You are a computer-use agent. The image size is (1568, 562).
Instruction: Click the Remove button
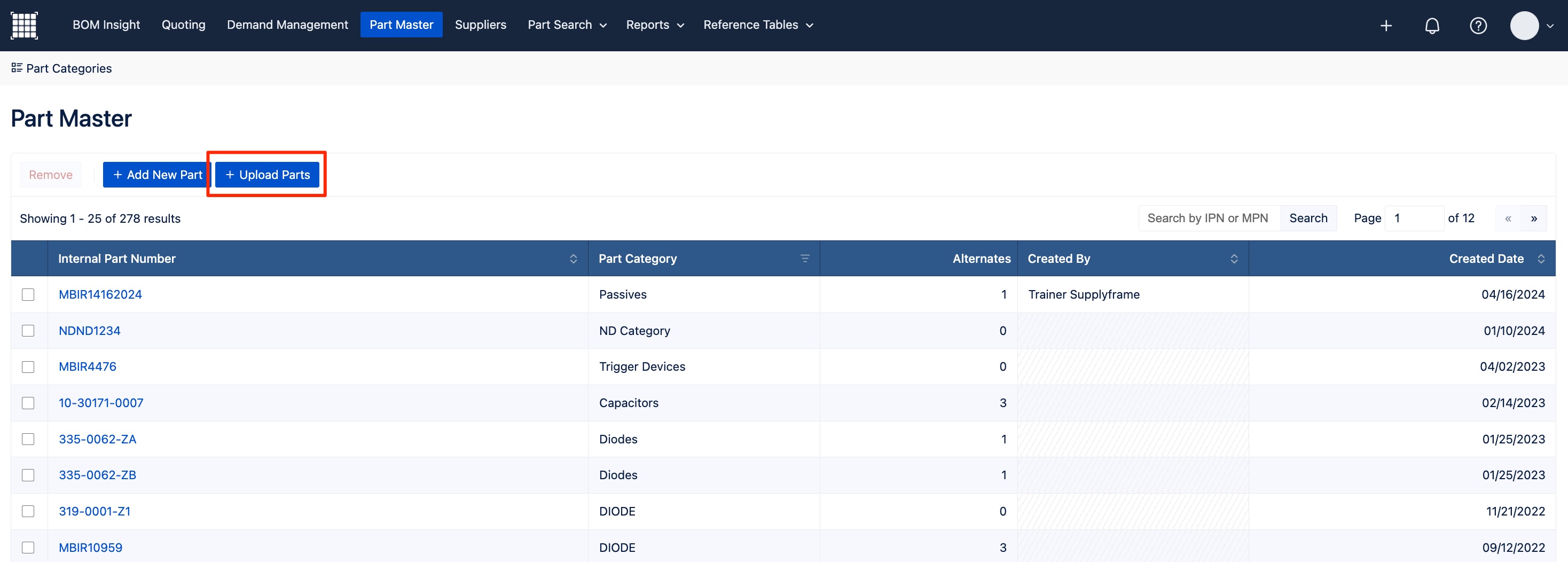(51, 175)
